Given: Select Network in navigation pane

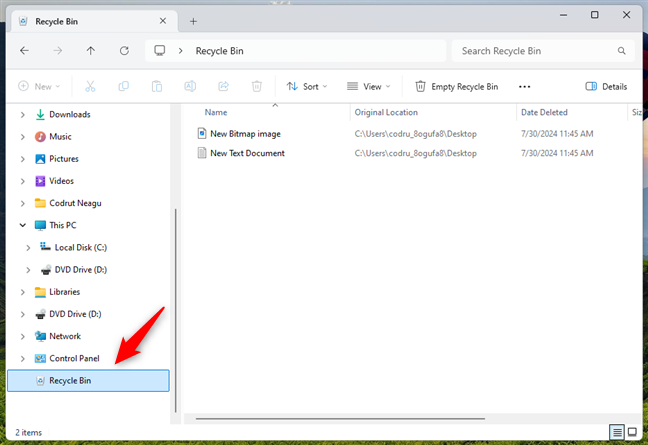Looking at the screenshot, I should [65, 336].
